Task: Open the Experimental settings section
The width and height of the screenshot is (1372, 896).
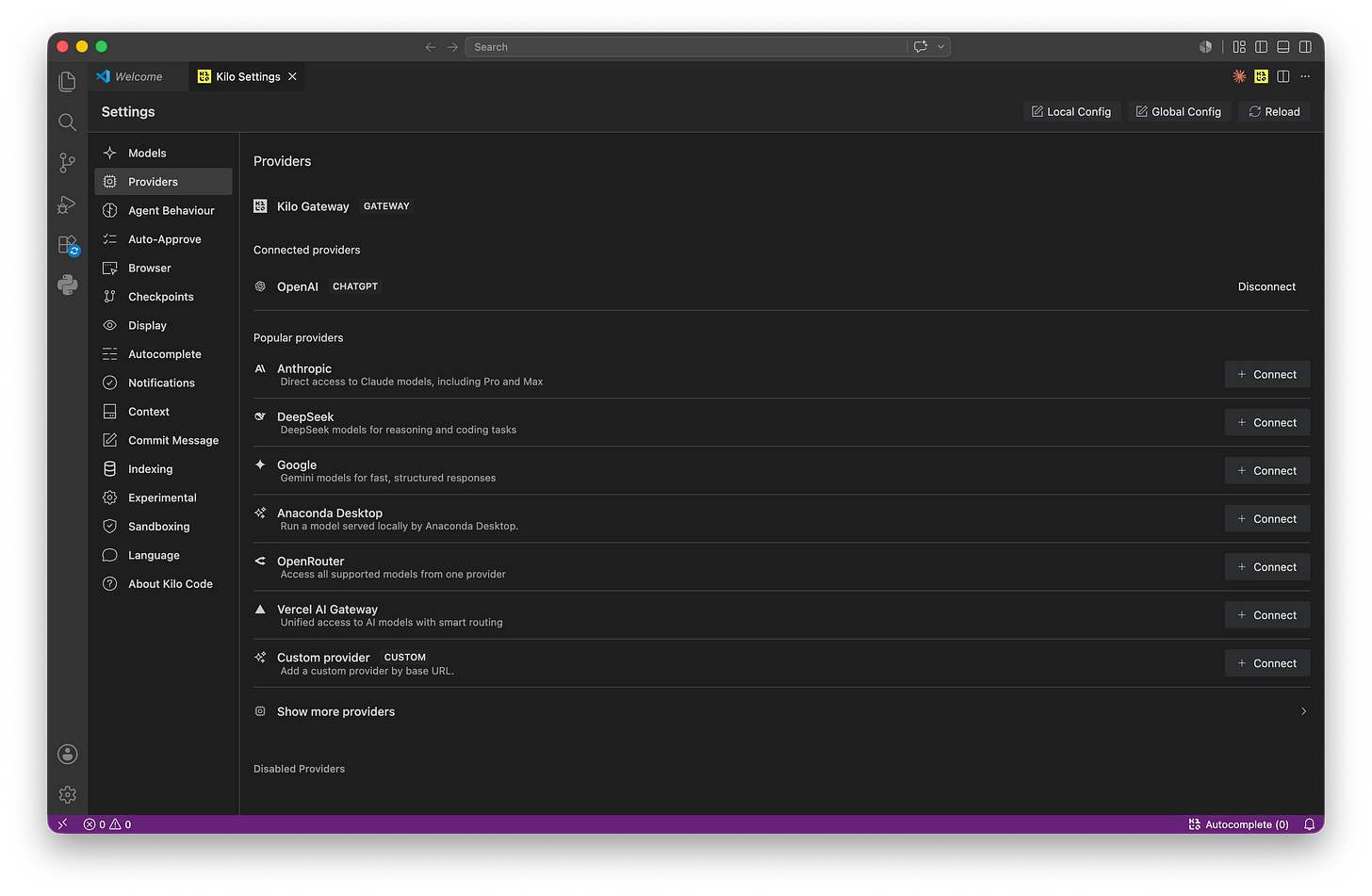Action: pos(163,497)
